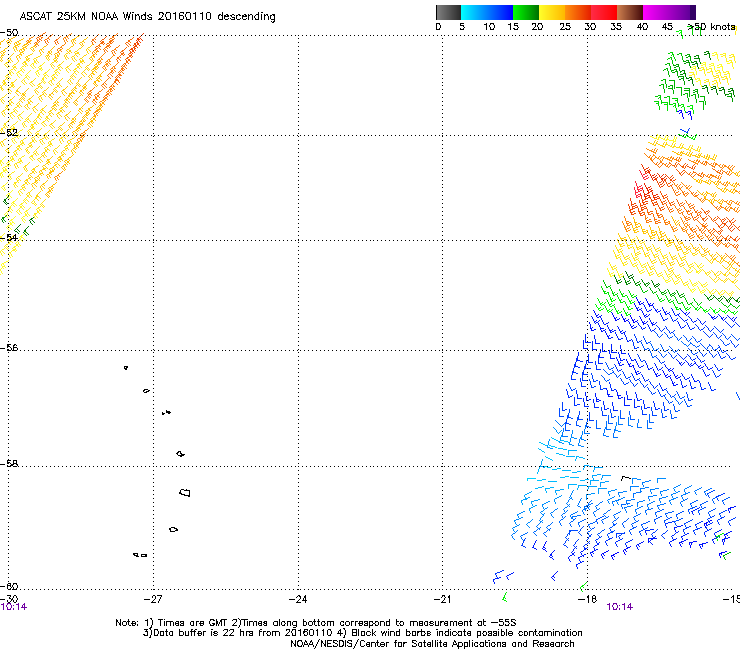Select the orange 25-30 knots legend segment

pyautogui.click(x=578, y=12)
